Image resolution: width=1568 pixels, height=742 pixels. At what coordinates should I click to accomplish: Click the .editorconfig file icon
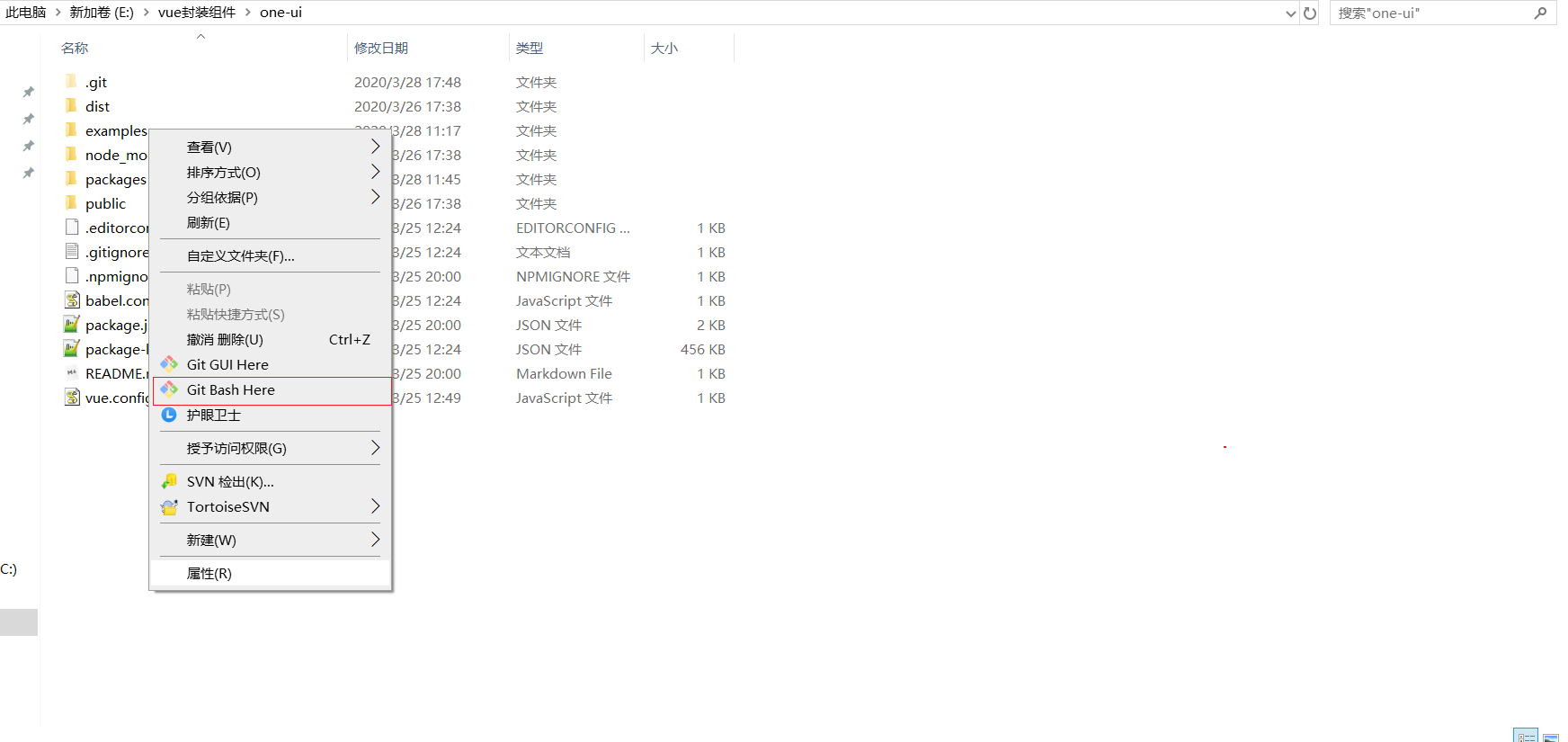click(72, 227)
